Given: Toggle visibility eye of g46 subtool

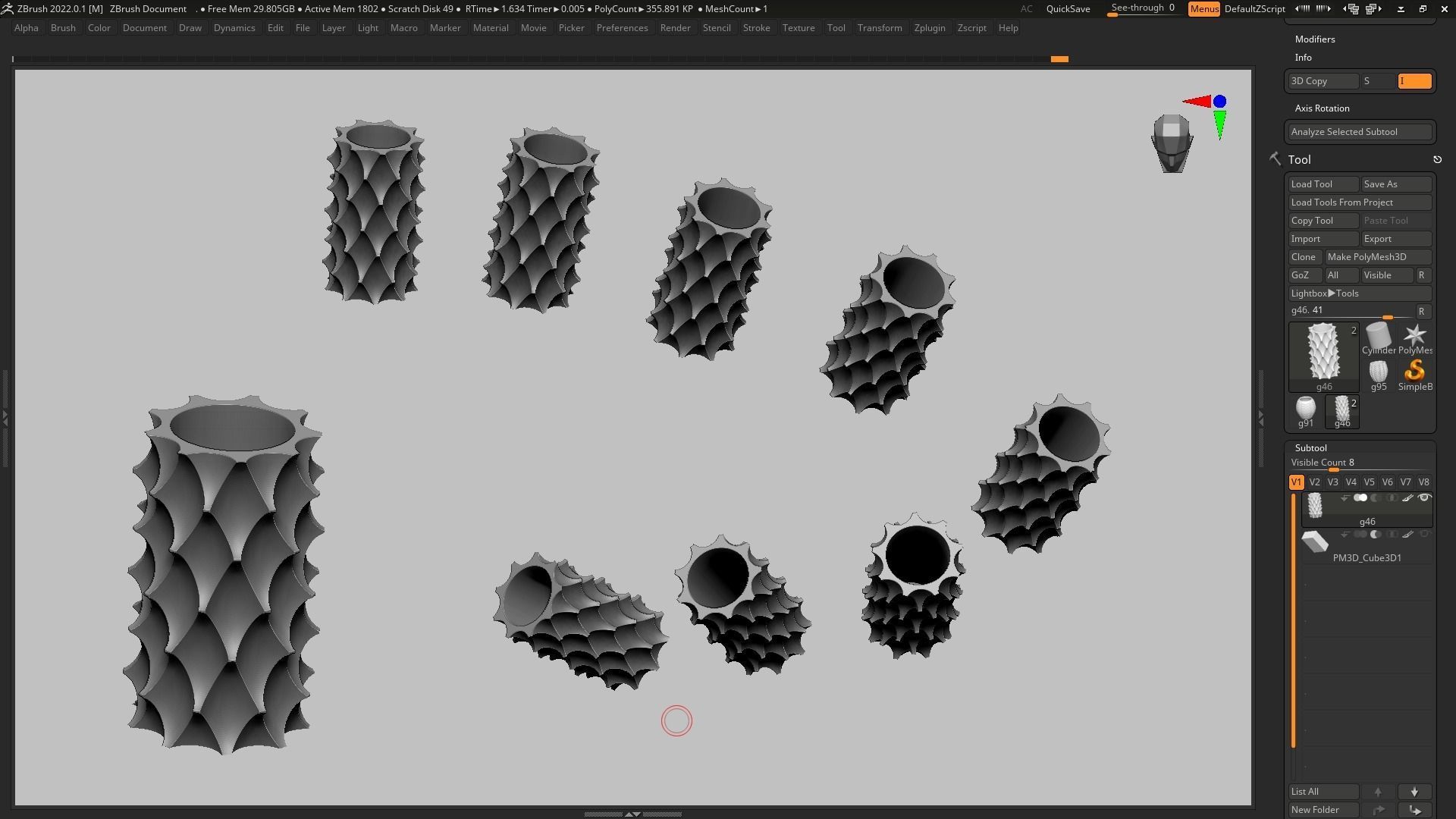Looking at the screenshot, I should (x=1424, y=498).
